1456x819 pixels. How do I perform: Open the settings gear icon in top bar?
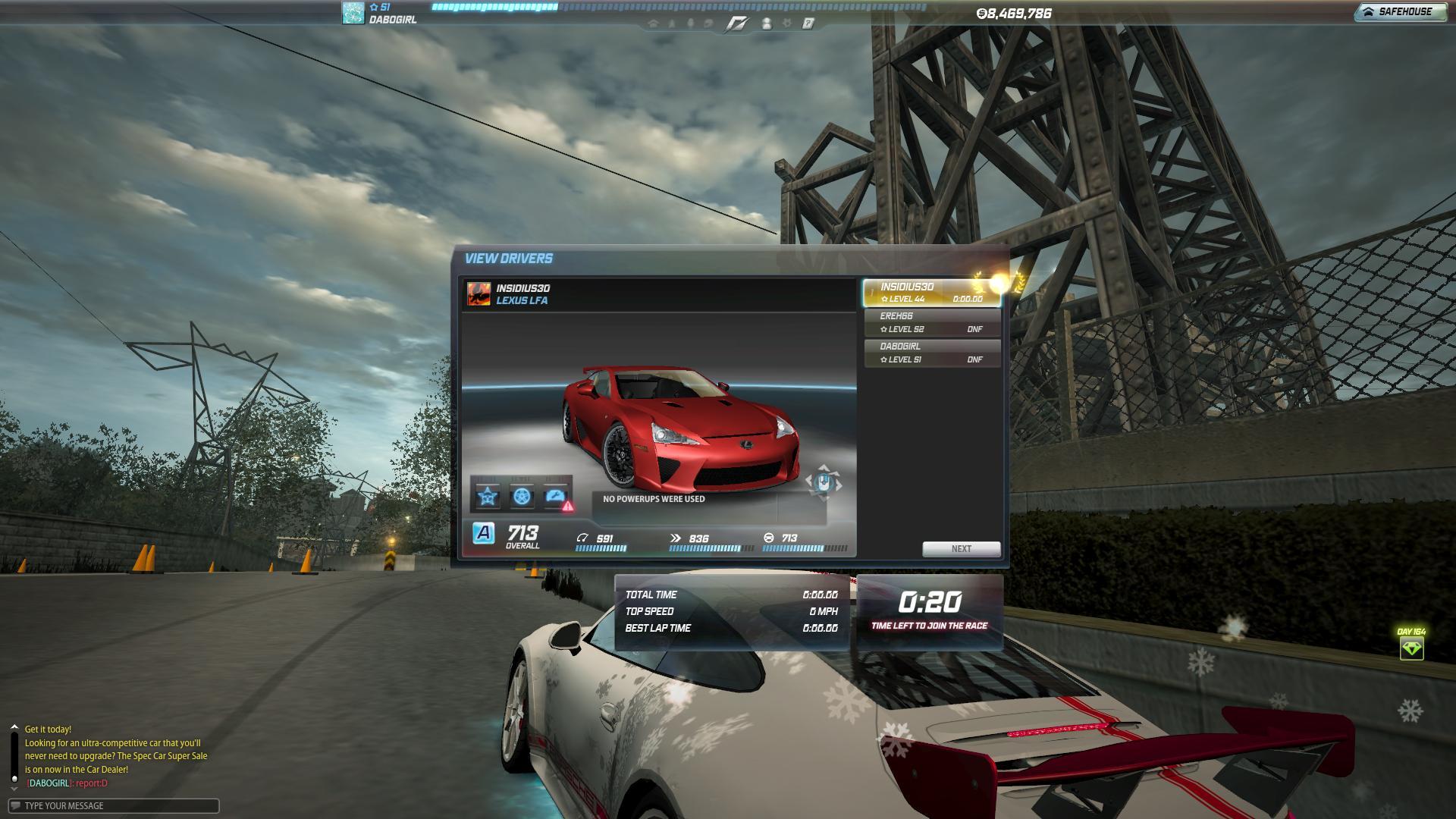pos(787,24)
